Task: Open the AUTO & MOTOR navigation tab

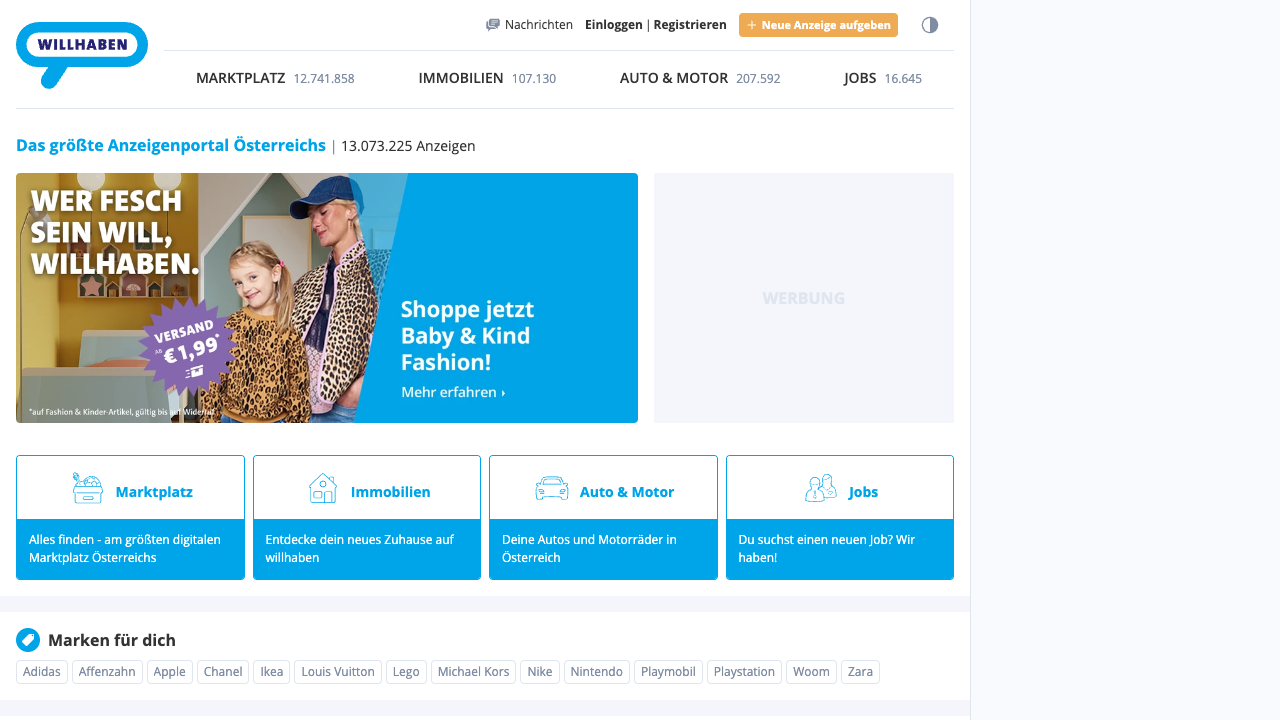Action: (x=700, y=78)
